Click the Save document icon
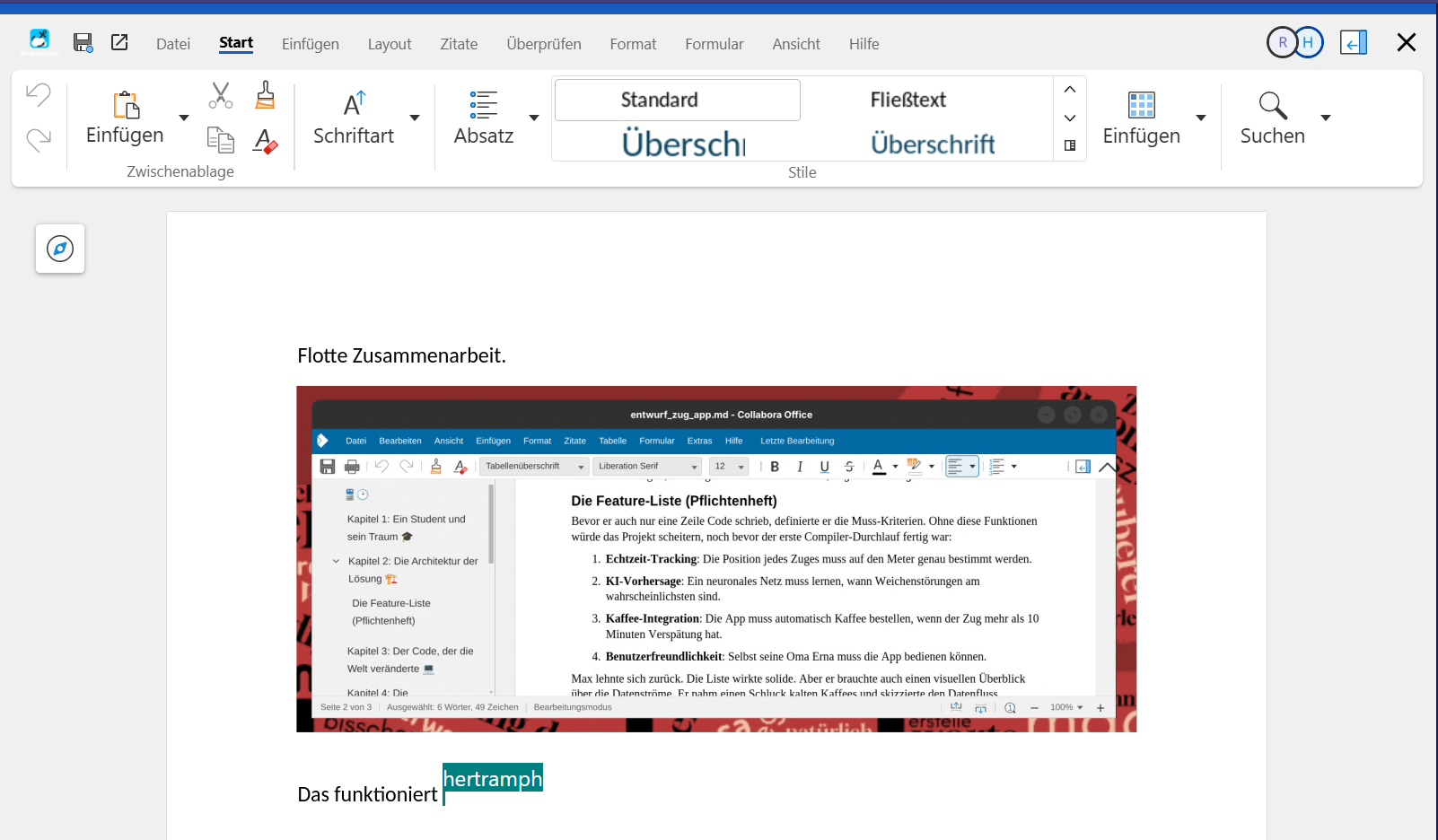Image resolution: width=1438 pixels, height=840 pixels. point(83,42)
